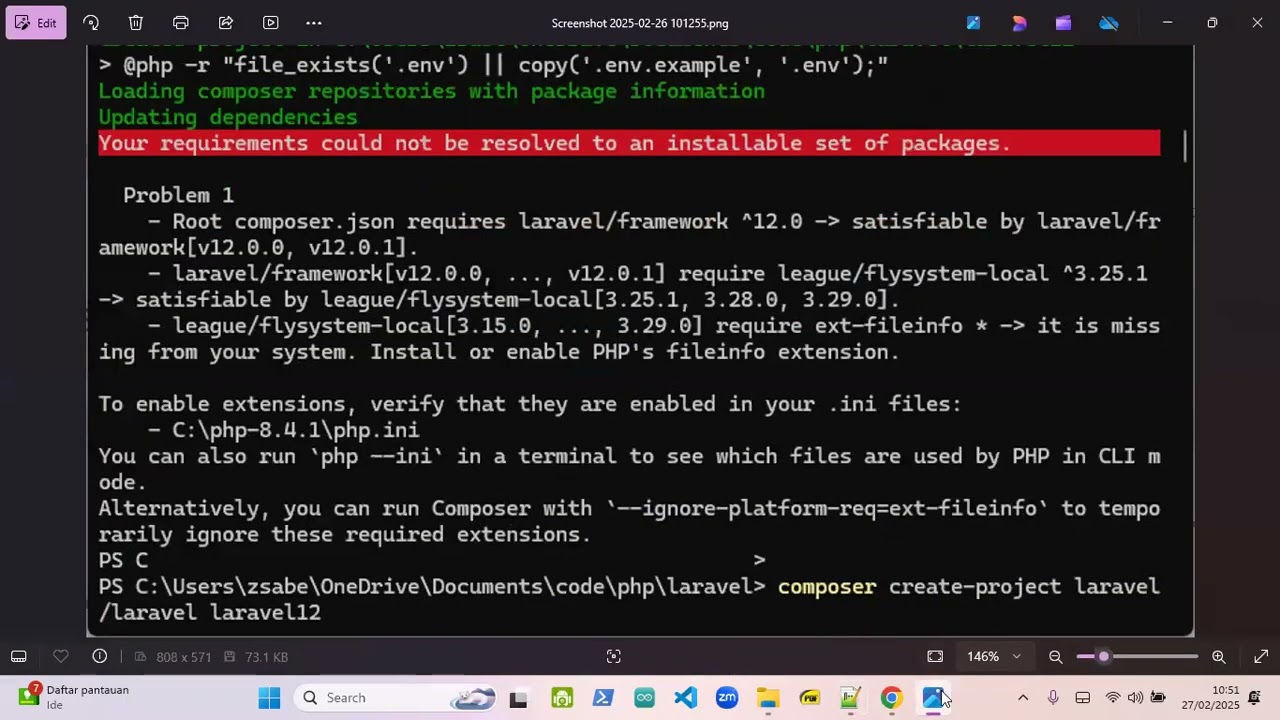The width and height of the screenshot is (1280, 720).
Task: Open Notepad++ taskbar icon
Action: [x=850, y=698]
